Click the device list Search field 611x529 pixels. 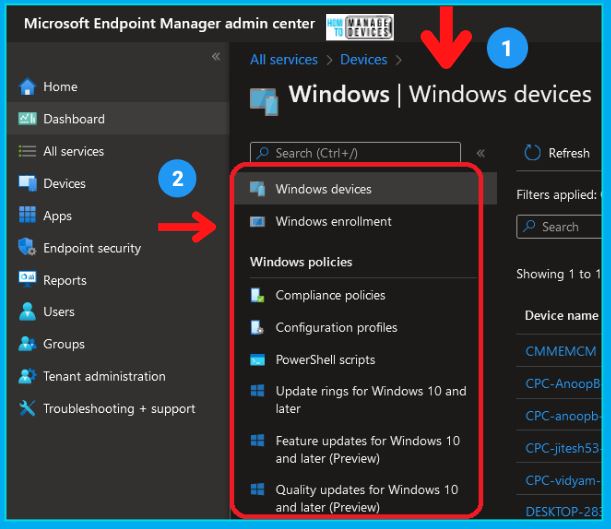coord(559,226)
